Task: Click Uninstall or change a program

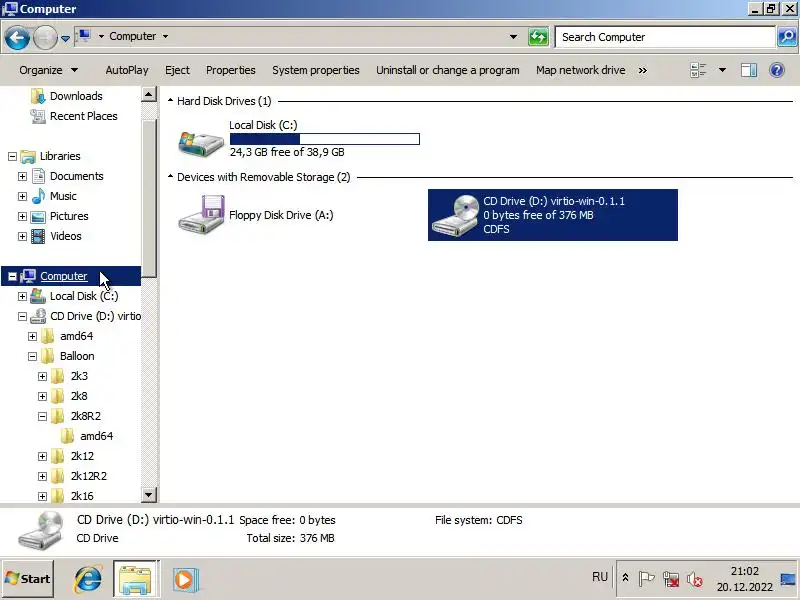Action: [447, 70]
